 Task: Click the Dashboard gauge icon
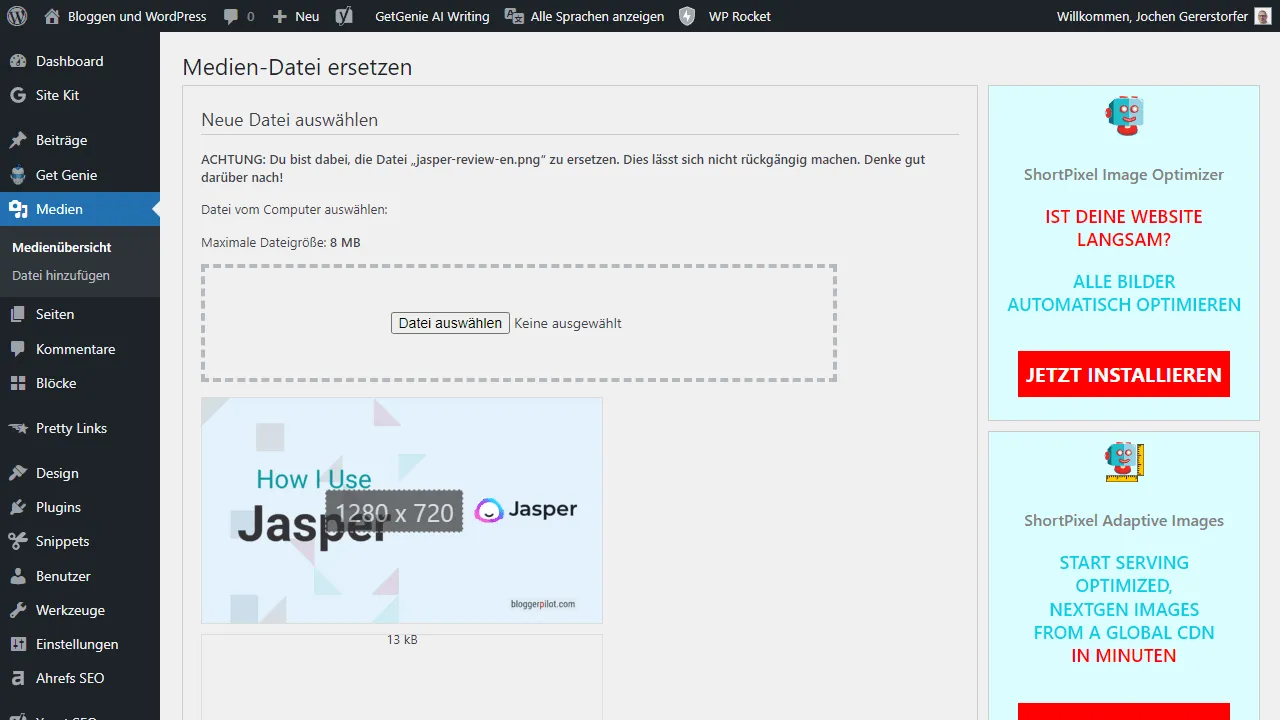[x=18, y=61]
